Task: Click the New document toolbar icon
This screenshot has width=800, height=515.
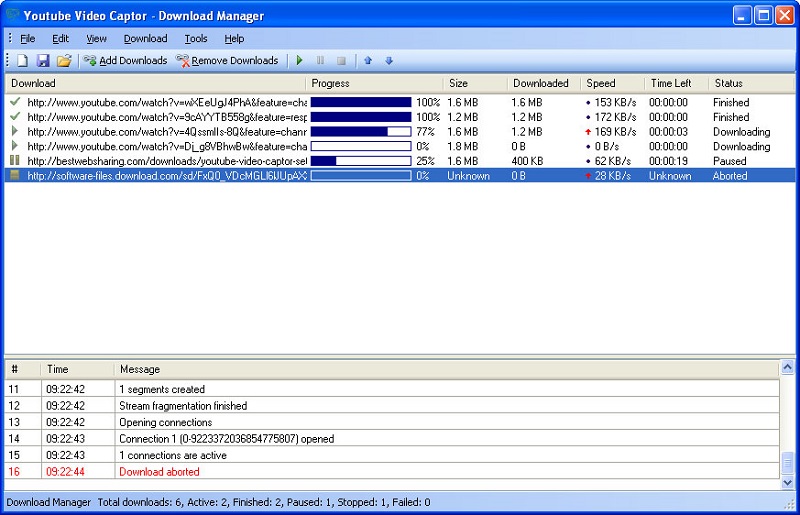Action: tap(22, 61)
